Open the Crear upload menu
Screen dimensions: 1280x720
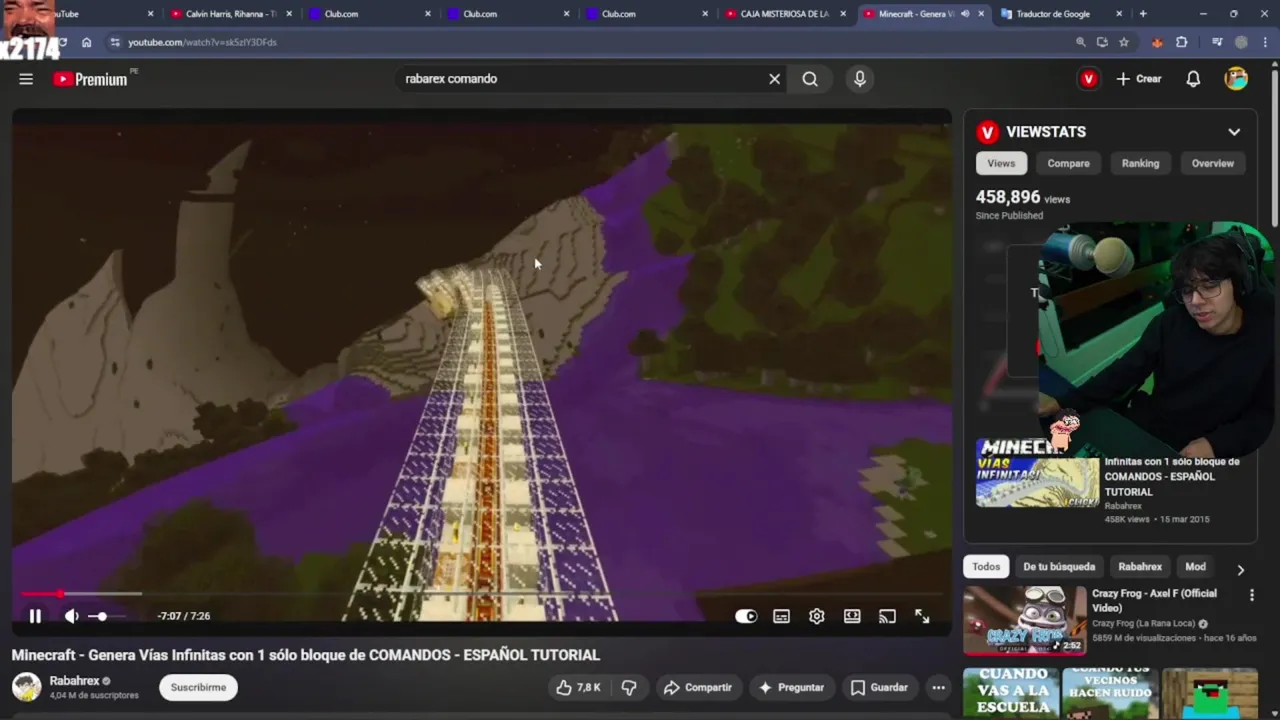[1139, 79]
